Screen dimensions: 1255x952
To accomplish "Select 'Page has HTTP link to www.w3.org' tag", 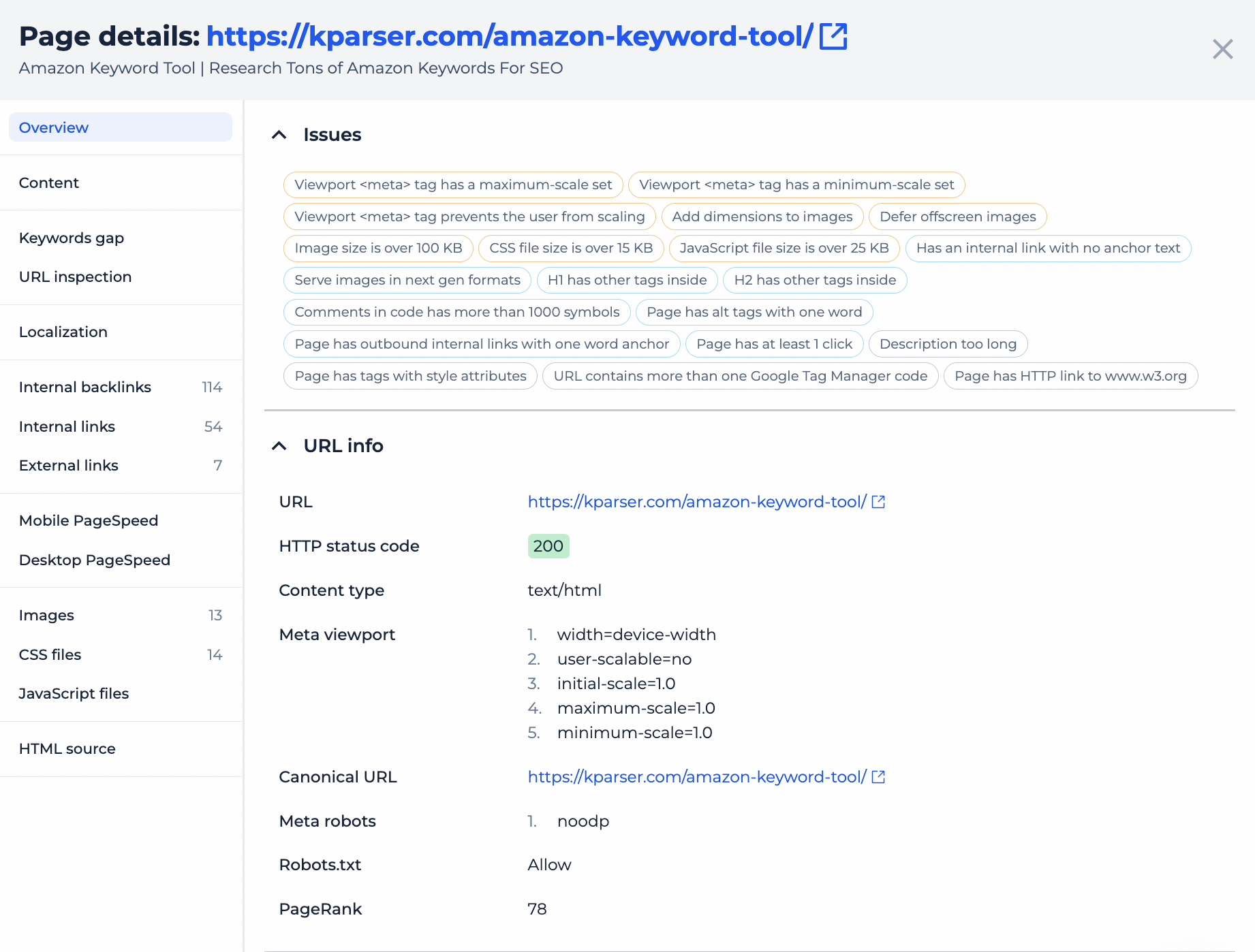I will pyautogui.click(x=1070, y=376).
